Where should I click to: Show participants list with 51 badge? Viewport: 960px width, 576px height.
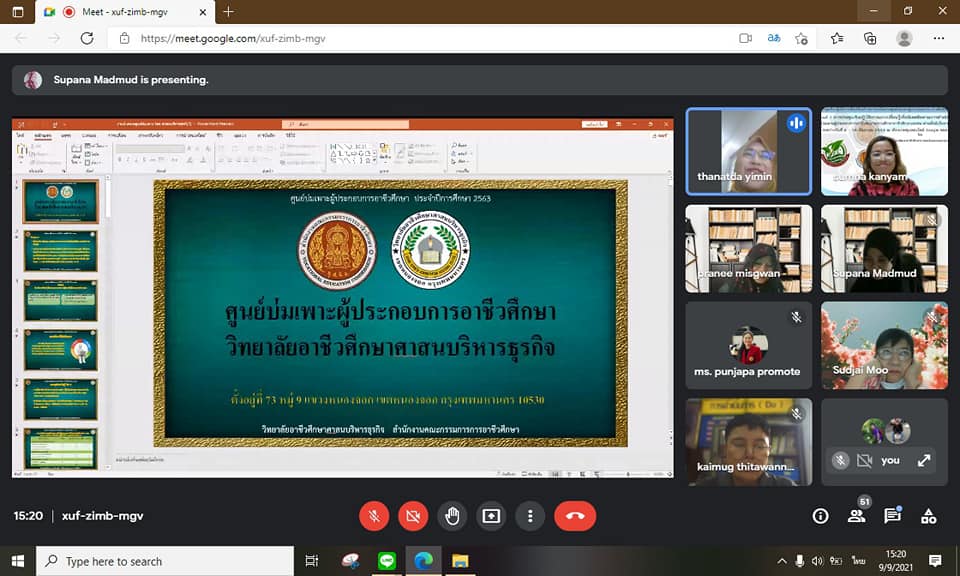pyautogui.click(x=857, y=514)
